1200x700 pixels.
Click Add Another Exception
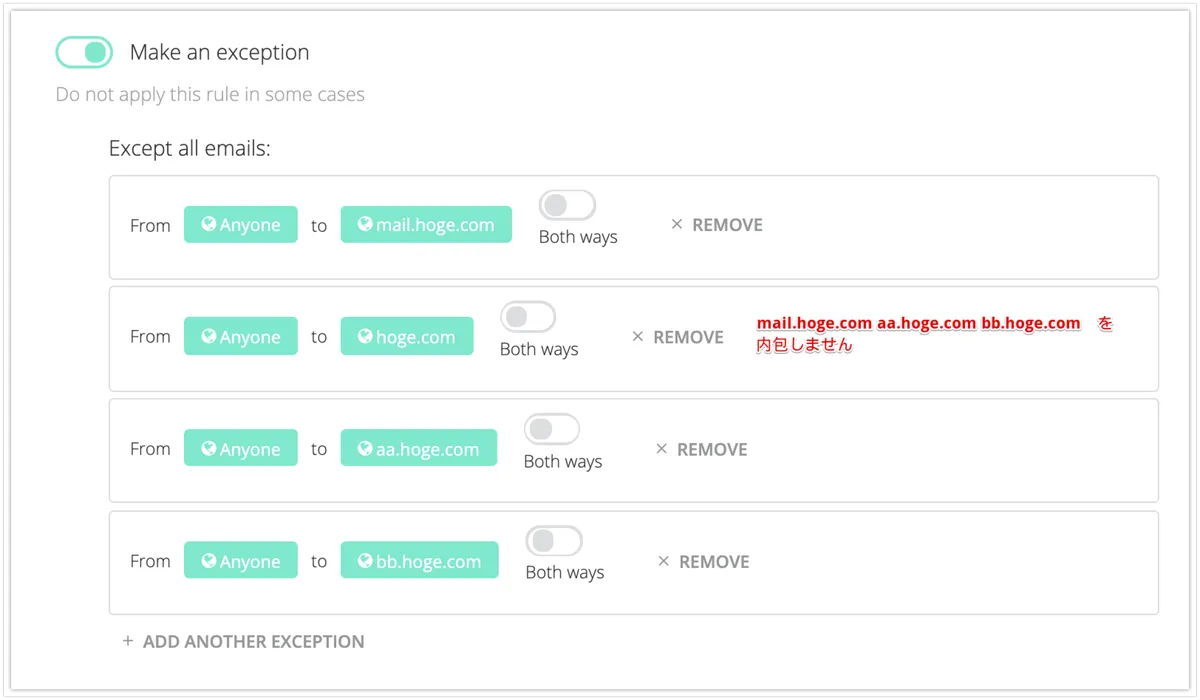click(243, 641)
